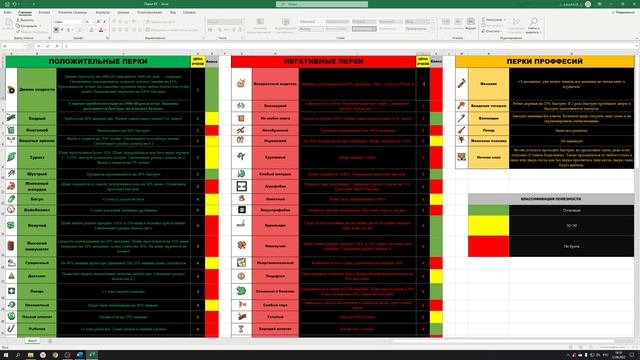
Task: Click the font color red A button
Action: 101,30
